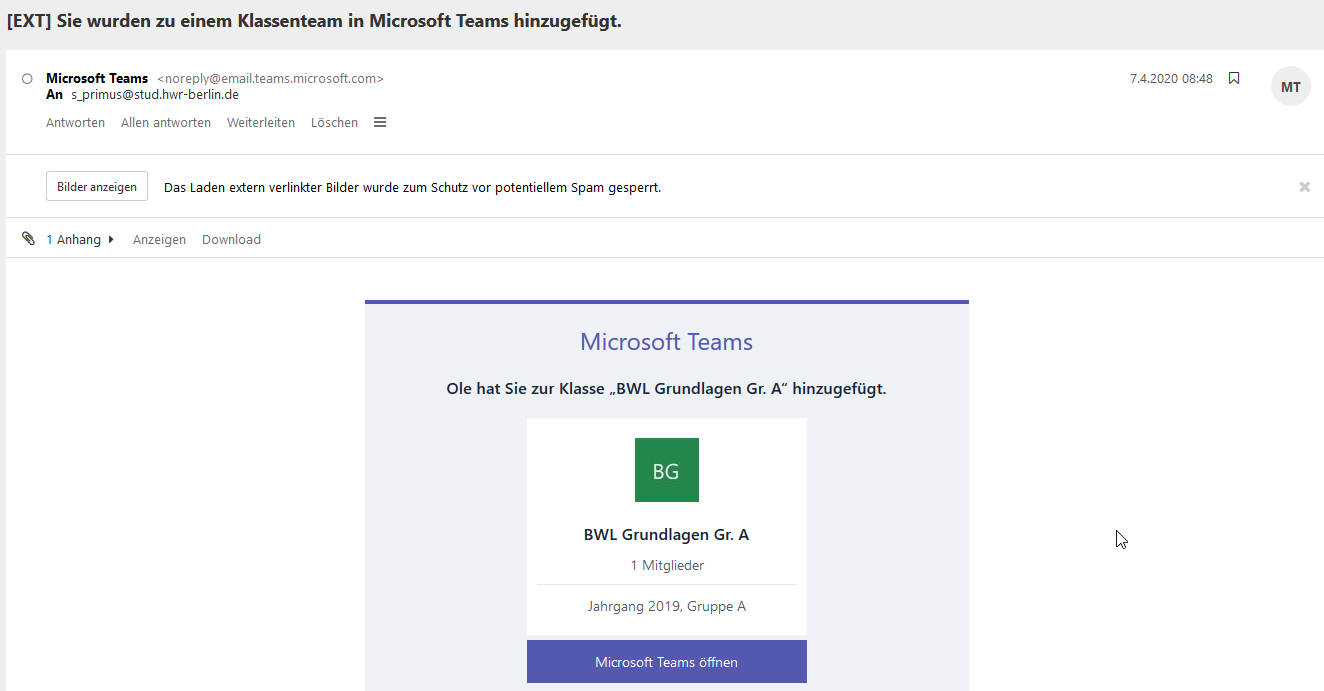Dismiss the blocked images warning

pos(1304,187)
